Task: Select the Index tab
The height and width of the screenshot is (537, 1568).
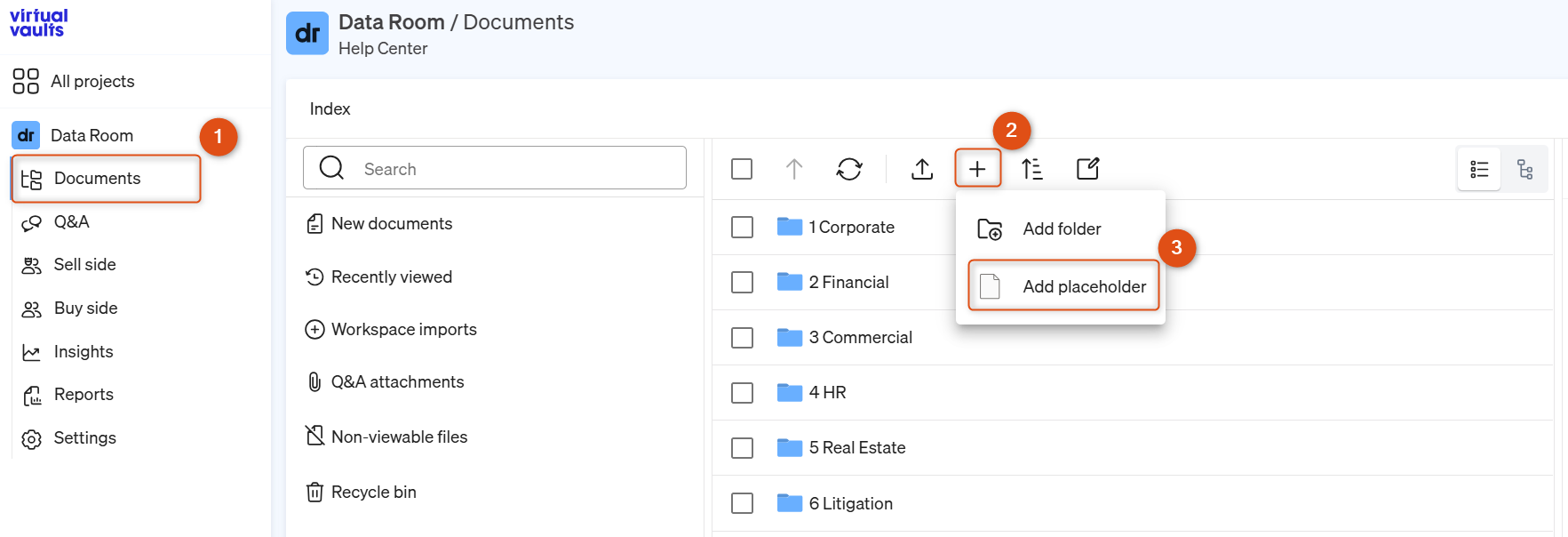Action: click(330, 109)
